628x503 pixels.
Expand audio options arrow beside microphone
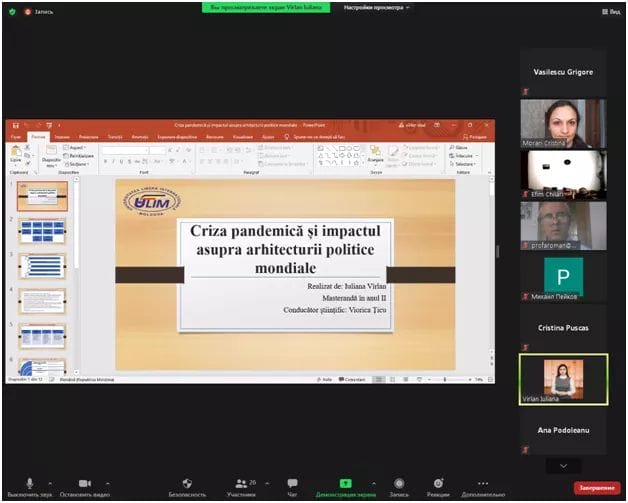click(51, 482)
